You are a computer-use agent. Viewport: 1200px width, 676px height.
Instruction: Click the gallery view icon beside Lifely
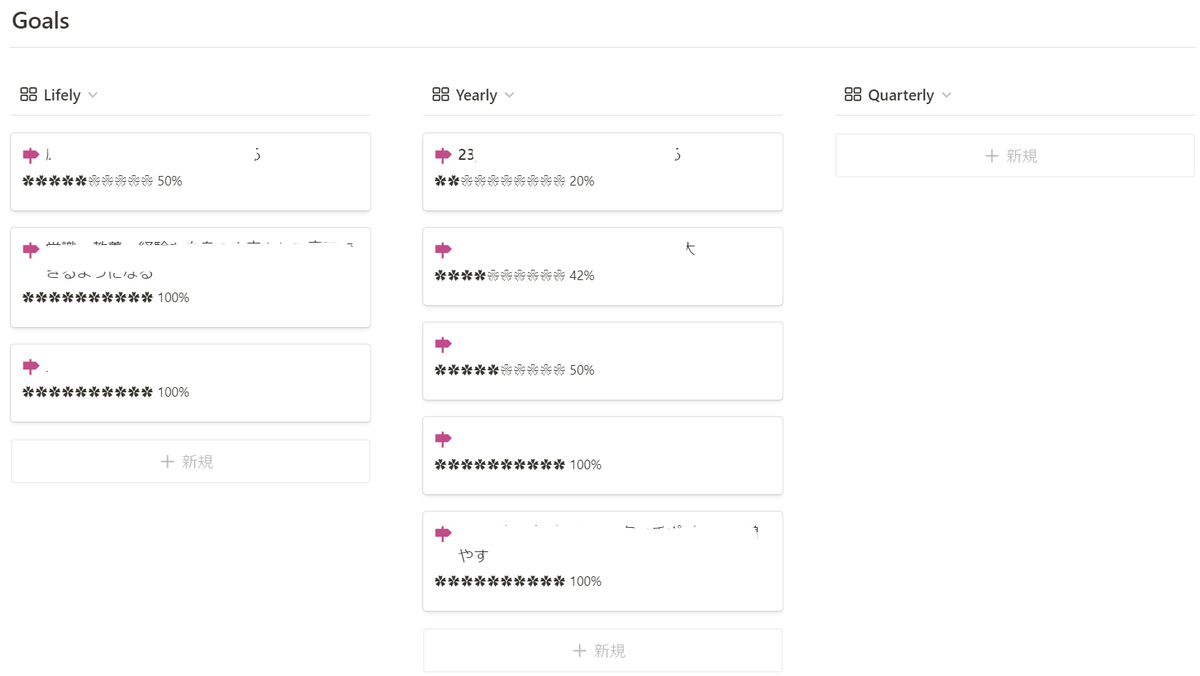click(28, 94)
